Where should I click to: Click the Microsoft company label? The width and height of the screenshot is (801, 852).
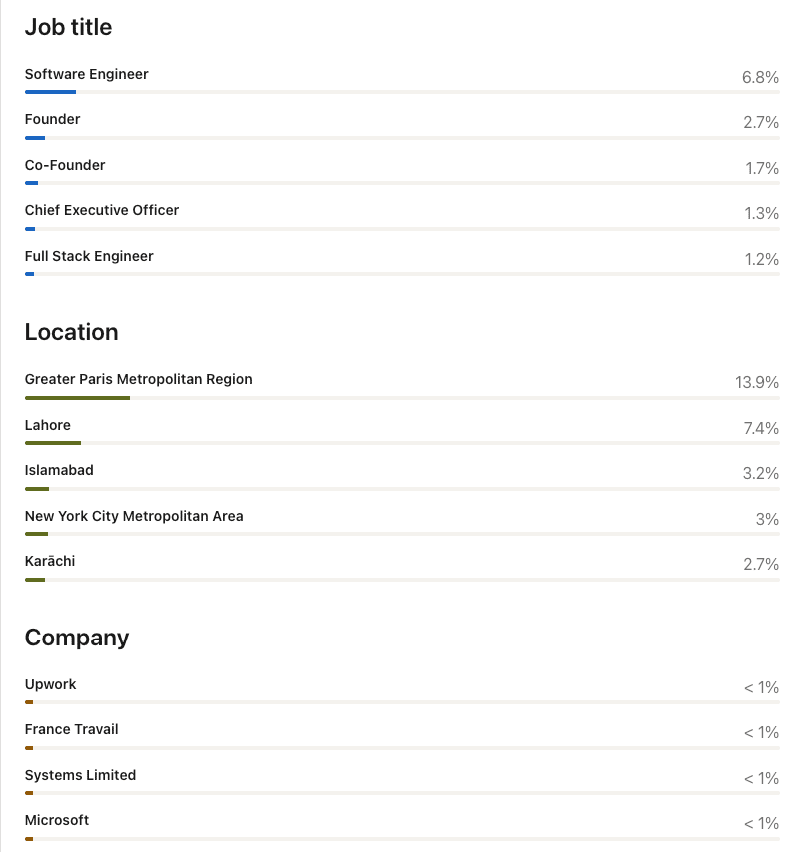(57, 820)
